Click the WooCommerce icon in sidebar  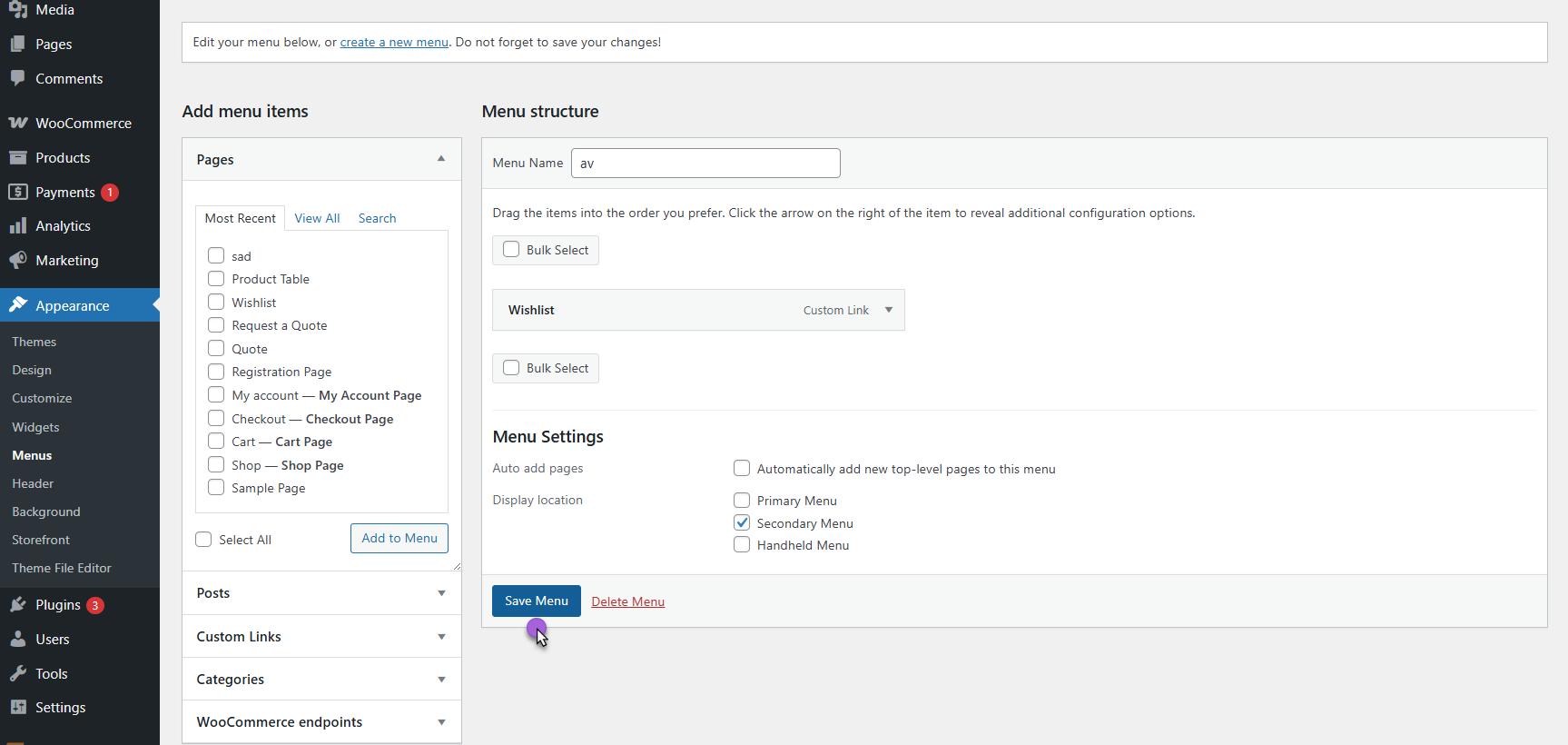18,123
